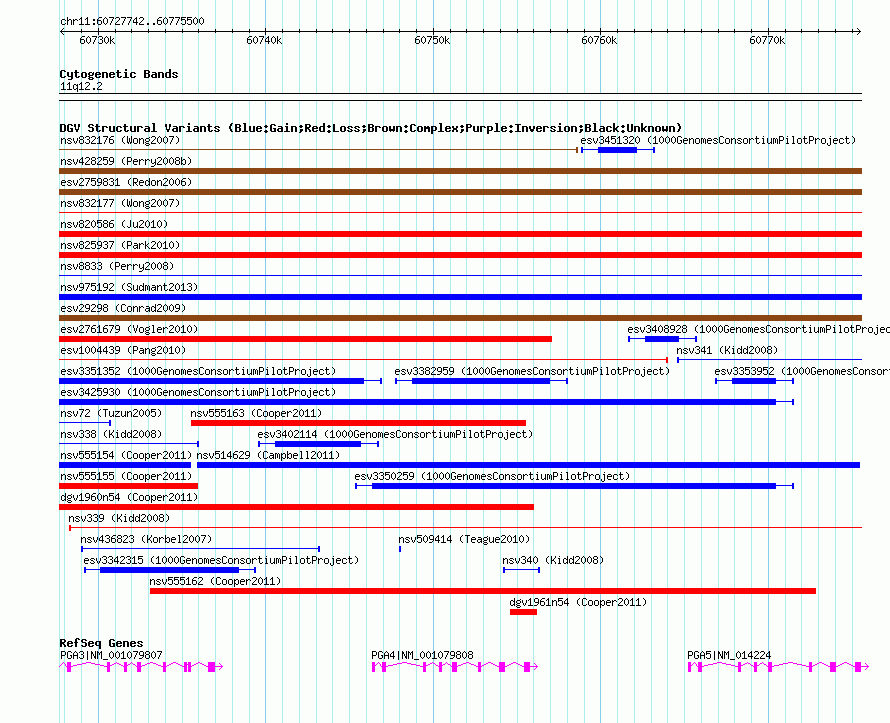Select nsv555154 (Cooper2011) label
Viewport: 890px width, 723px height.
(126, 455)
